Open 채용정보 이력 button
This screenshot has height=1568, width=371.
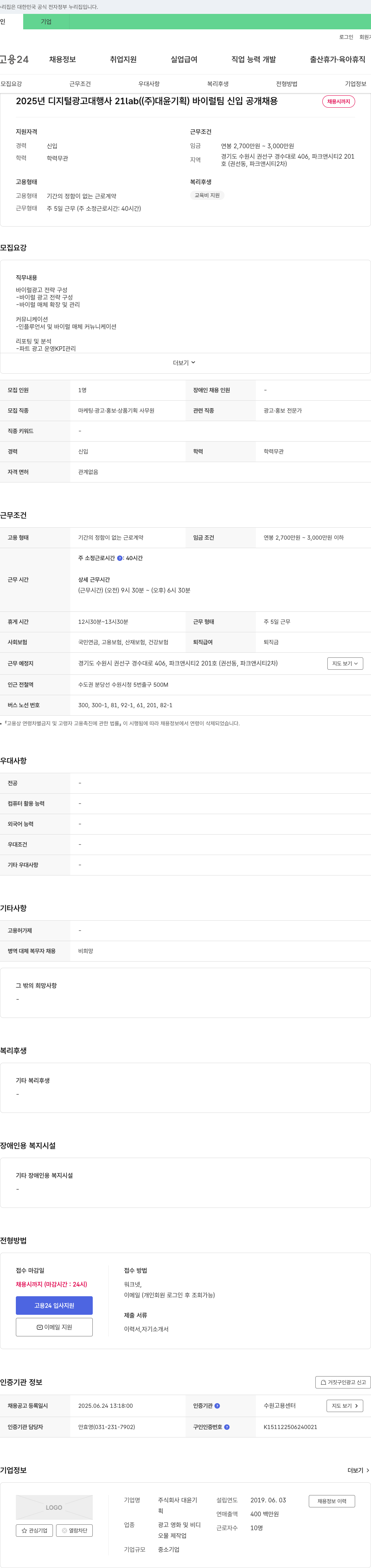332,1501
